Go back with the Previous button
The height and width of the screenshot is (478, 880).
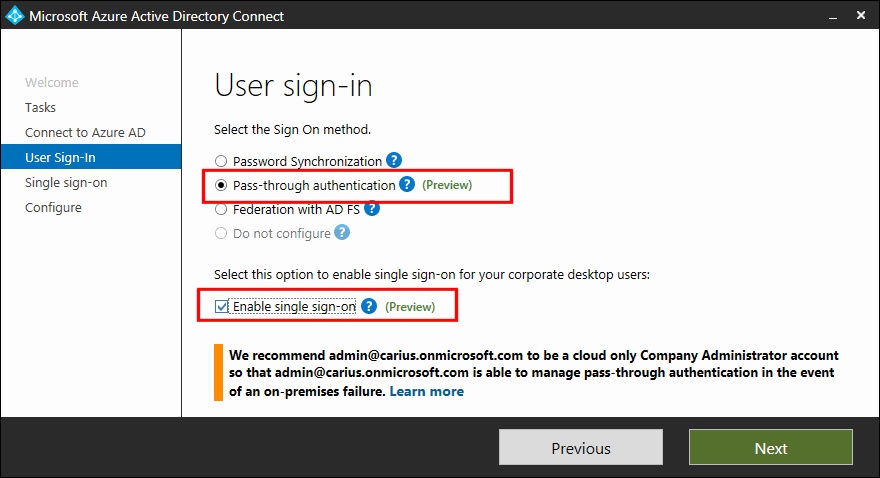click(581, 448)
